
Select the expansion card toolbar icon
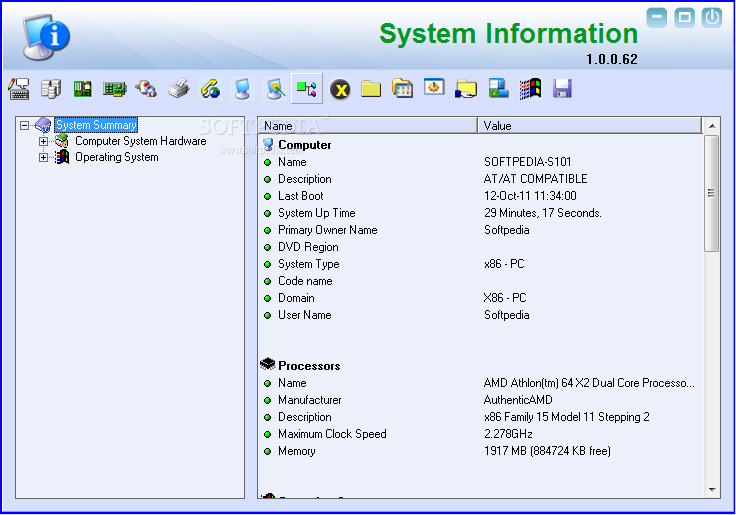[115, 89]
